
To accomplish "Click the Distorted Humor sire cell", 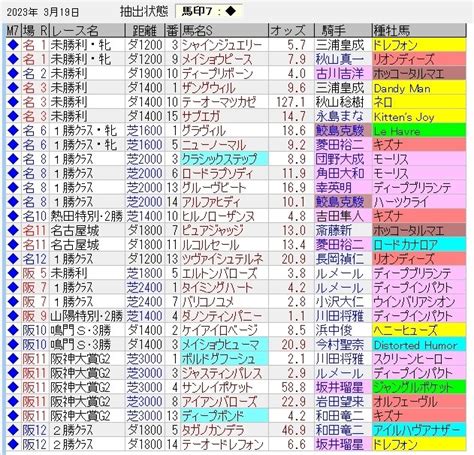I will tap(419, 344).
